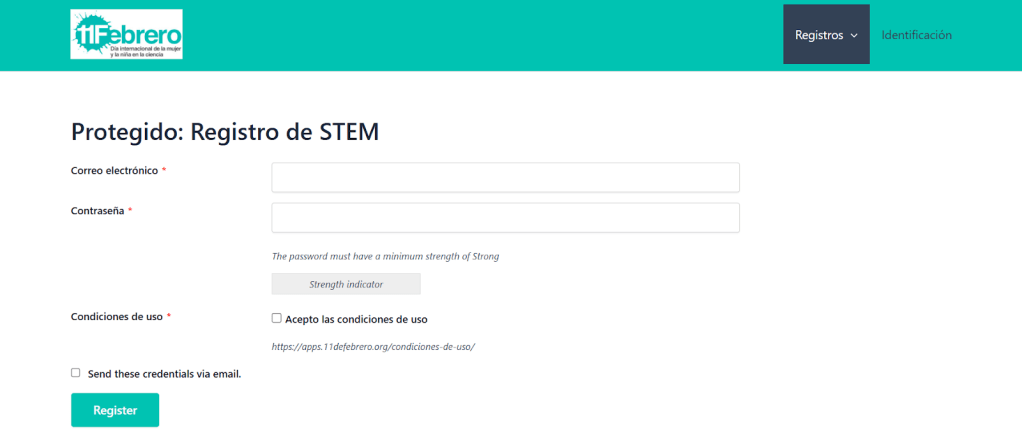Enable Send these credentials via email checkbox
The height and width of the screenshot is (442, 1022).
point(75,373)
